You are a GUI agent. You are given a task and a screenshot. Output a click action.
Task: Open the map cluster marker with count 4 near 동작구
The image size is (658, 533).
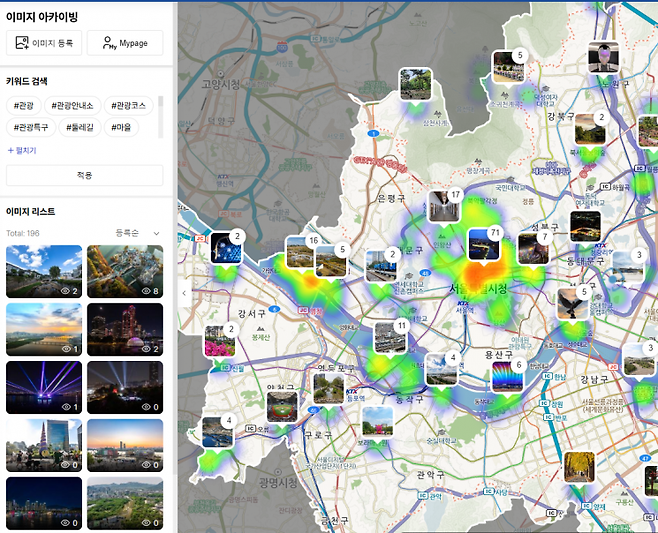tap(441, 368)
